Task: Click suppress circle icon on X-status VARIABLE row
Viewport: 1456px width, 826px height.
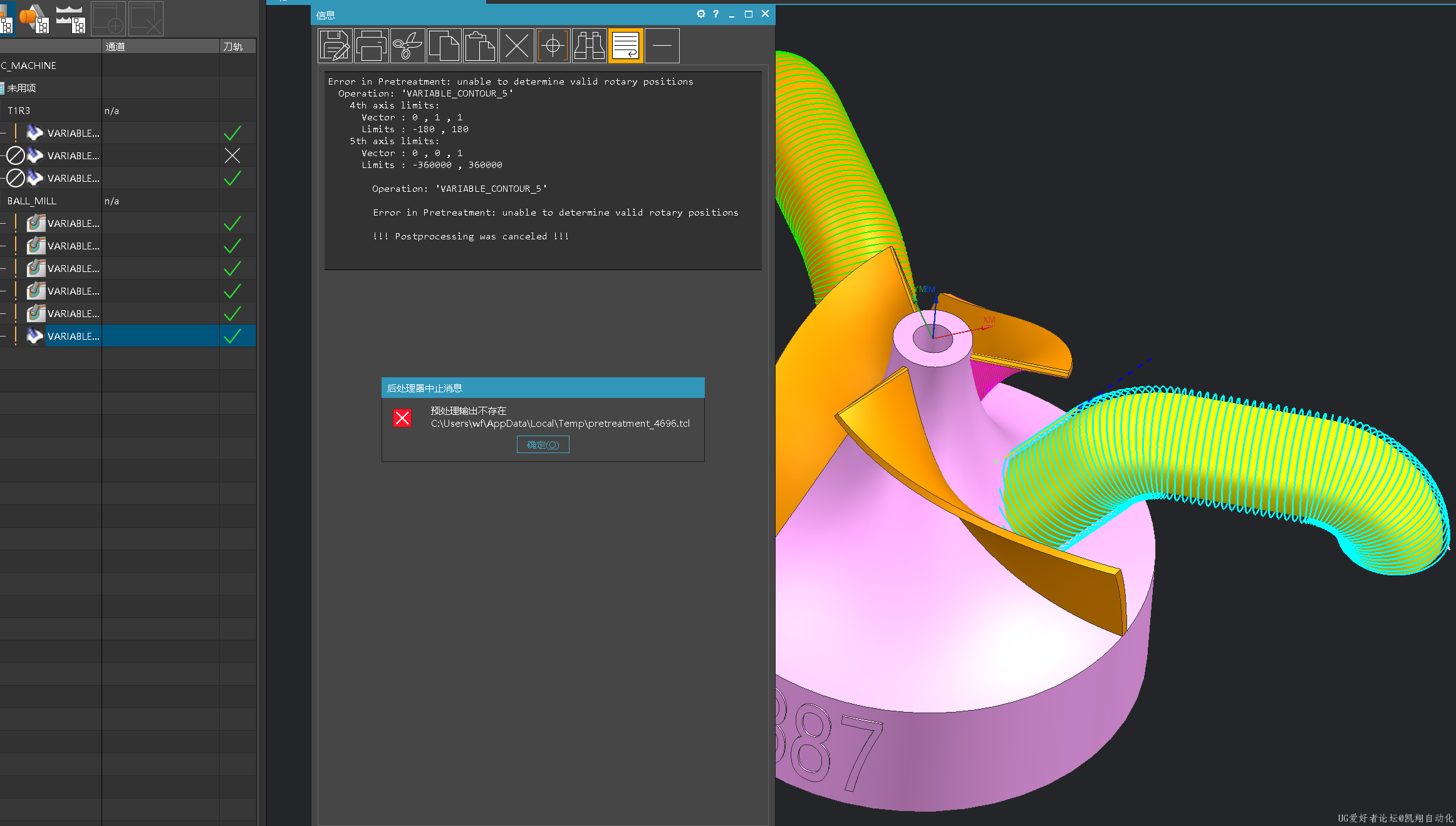Action: (16, 156)
